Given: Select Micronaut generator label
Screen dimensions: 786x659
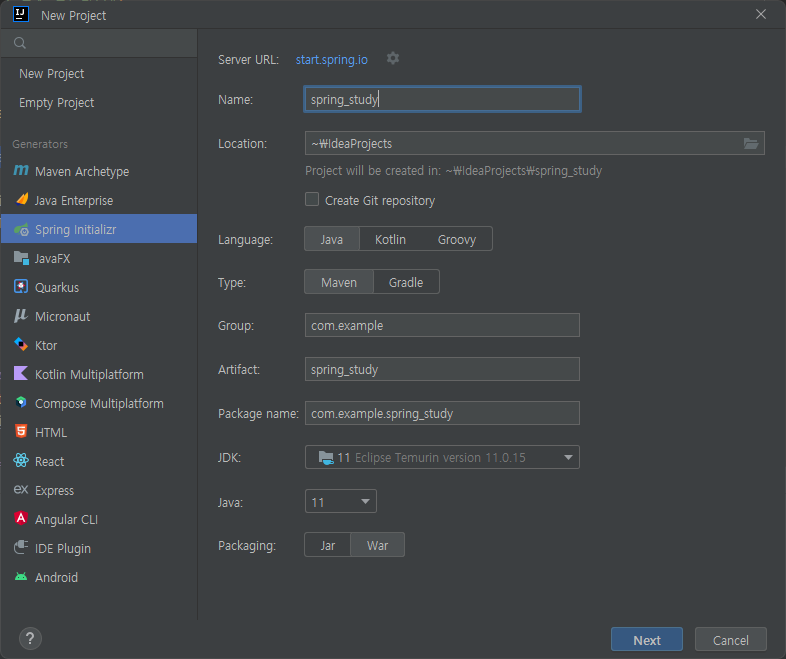Looking at the screenshot, I should click(x=62, y=316).
